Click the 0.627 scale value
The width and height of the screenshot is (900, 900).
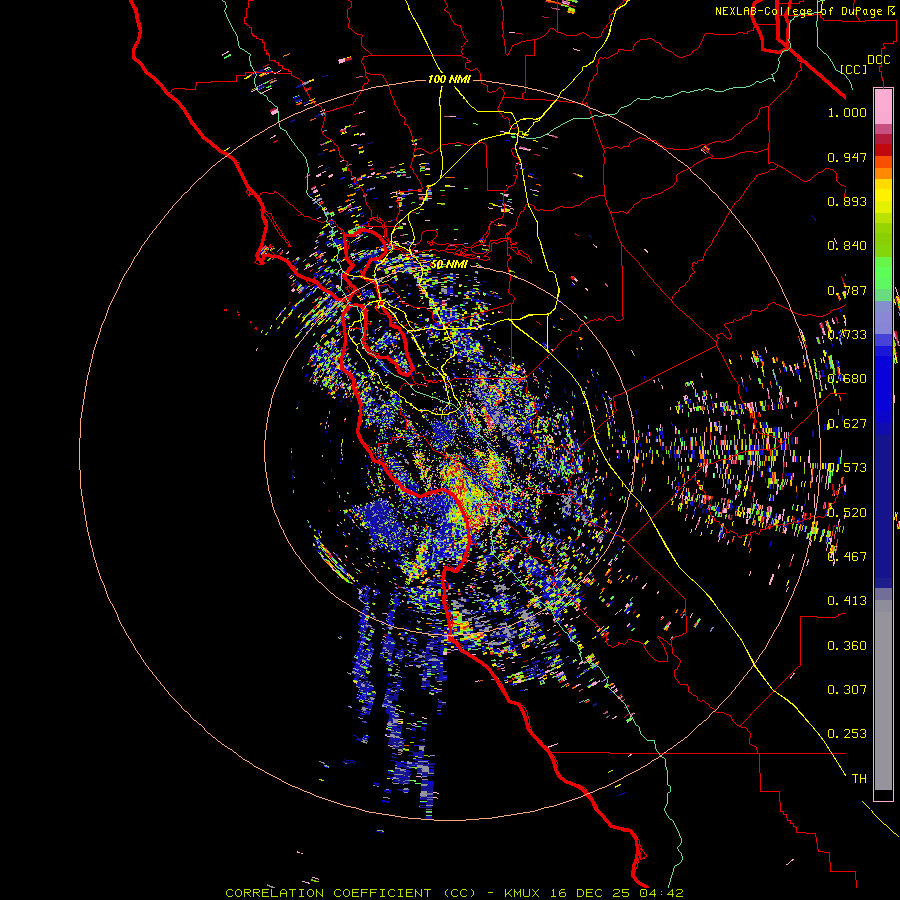coord(847,424)
